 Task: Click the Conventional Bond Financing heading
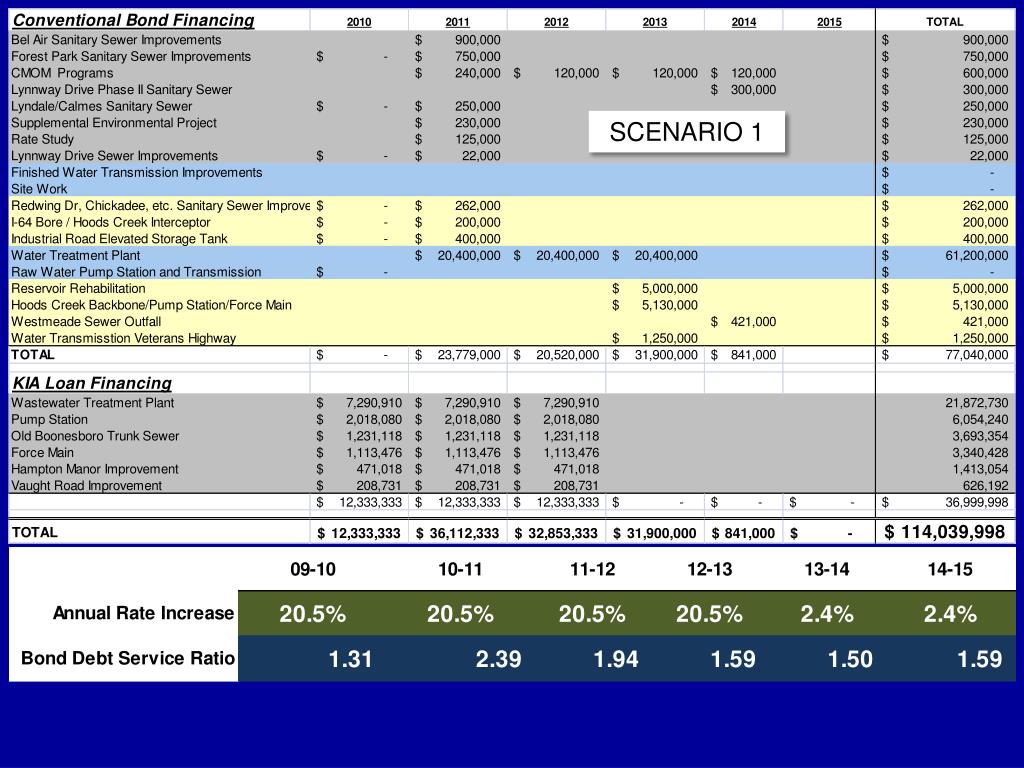tap(133, 20)
